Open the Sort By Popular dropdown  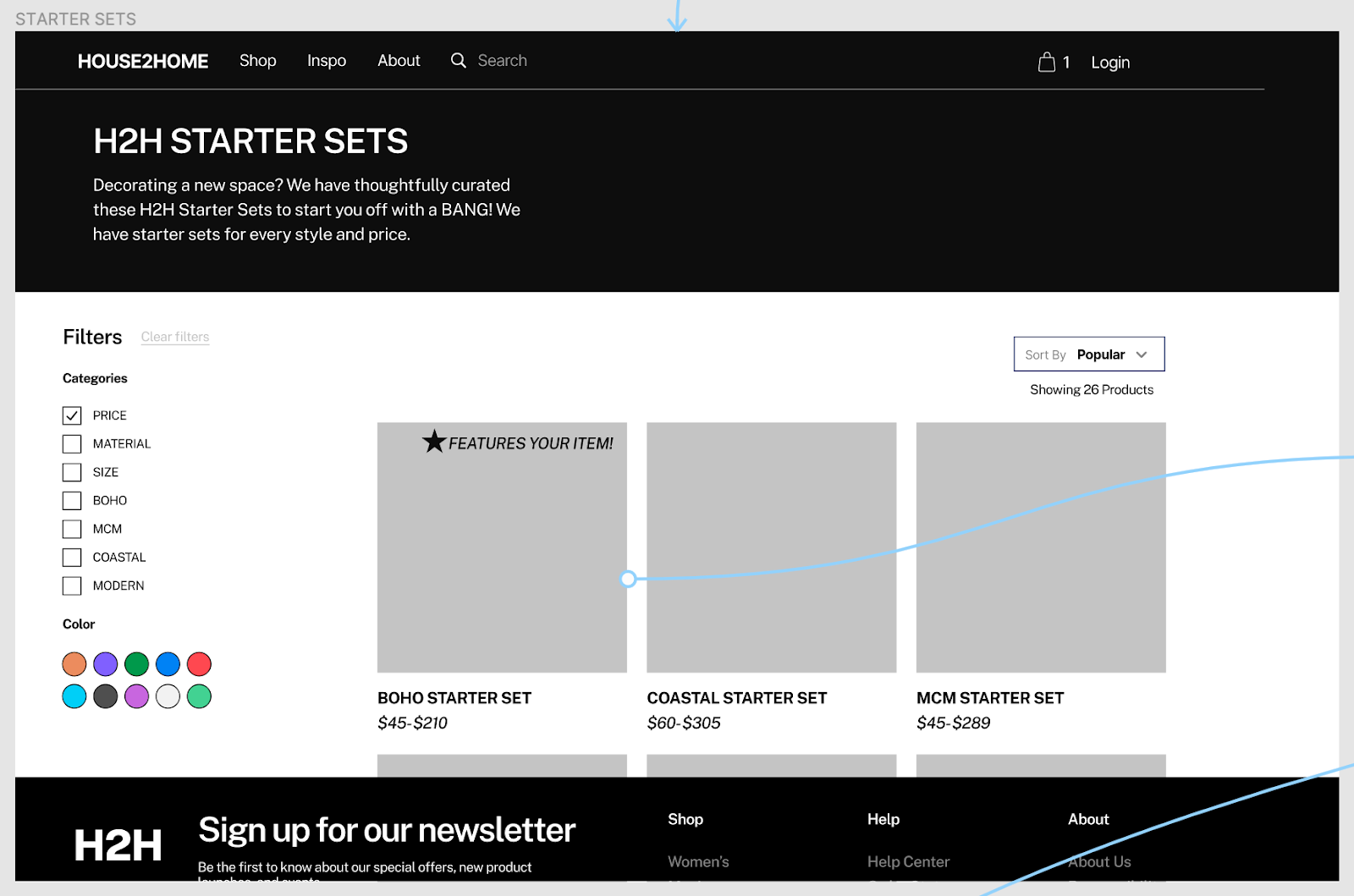point(1089,355)
